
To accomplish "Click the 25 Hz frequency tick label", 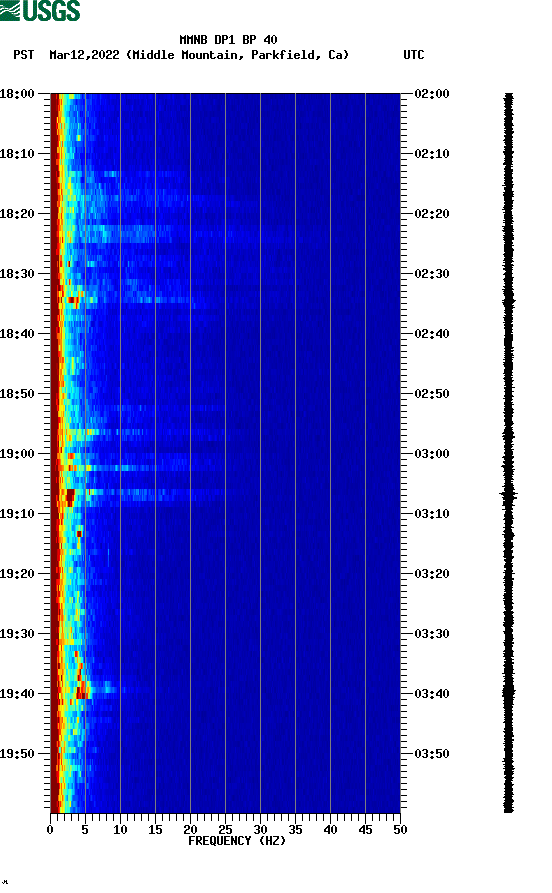I will [x=226, y=830].
